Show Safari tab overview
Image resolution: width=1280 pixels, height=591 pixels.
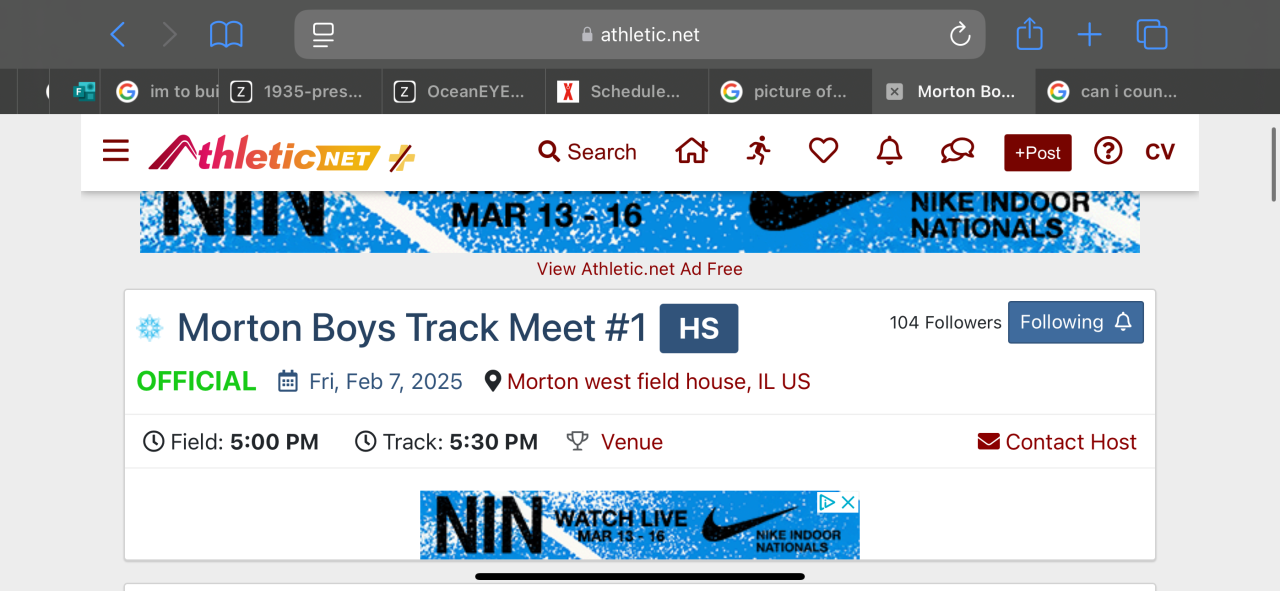pyautogui.click(x=1152, y=35)
